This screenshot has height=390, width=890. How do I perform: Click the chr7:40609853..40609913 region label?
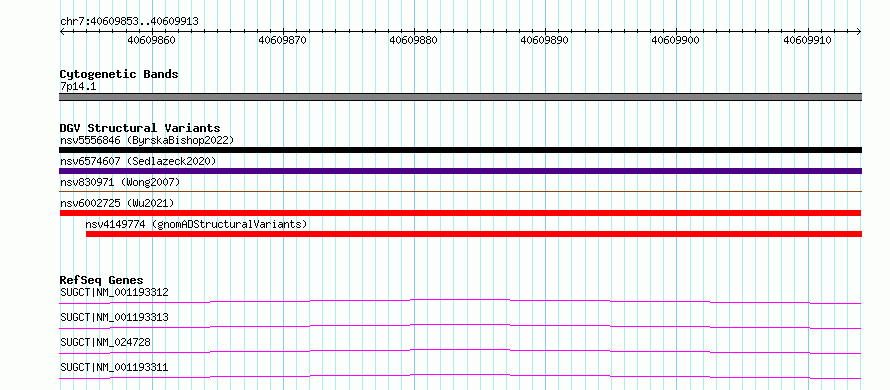coord(129,22)
